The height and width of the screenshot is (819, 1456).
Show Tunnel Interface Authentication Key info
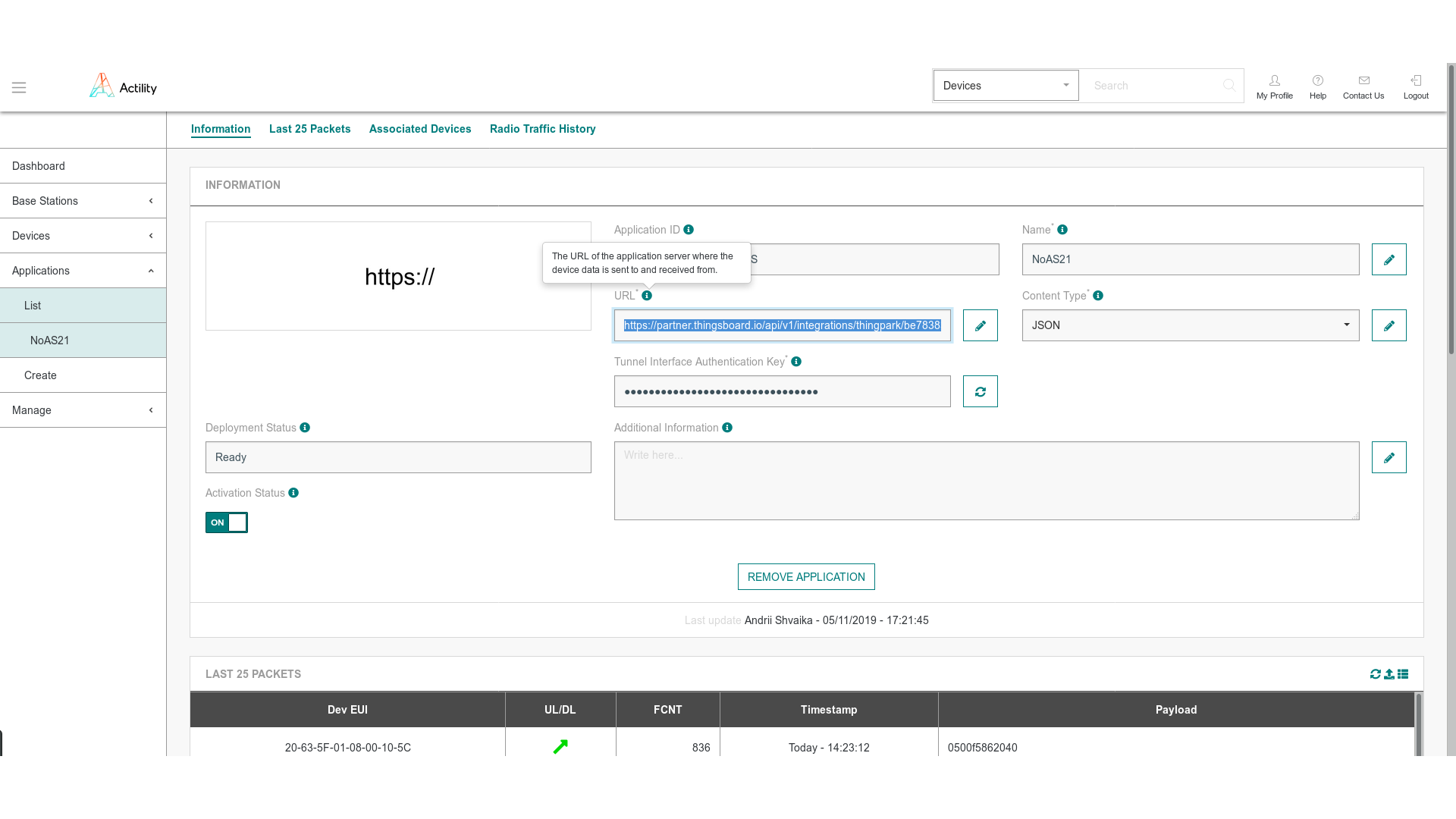coord(796,362)
